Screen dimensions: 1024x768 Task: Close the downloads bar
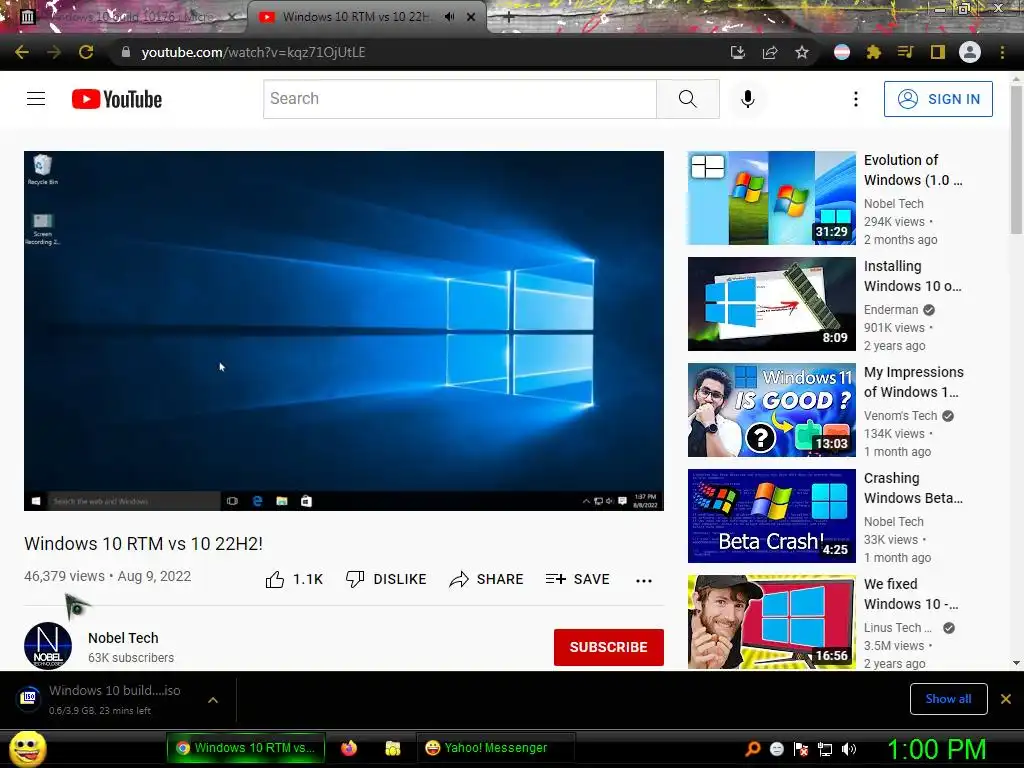pos(1006,699)
